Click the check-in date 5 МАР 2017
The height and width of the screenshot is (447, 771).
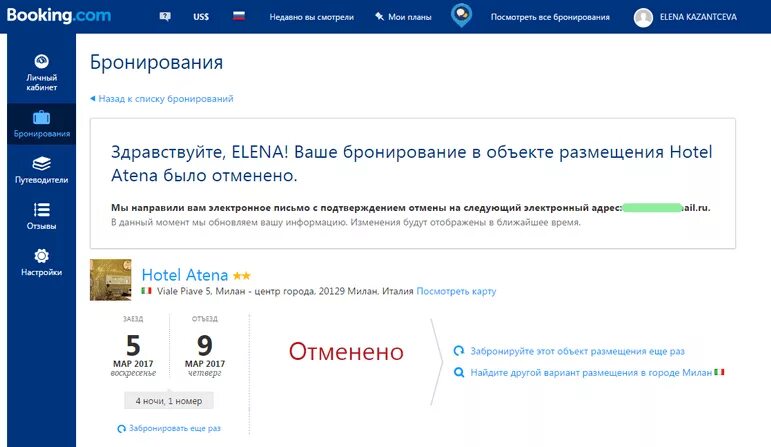(x=133, y=354)
